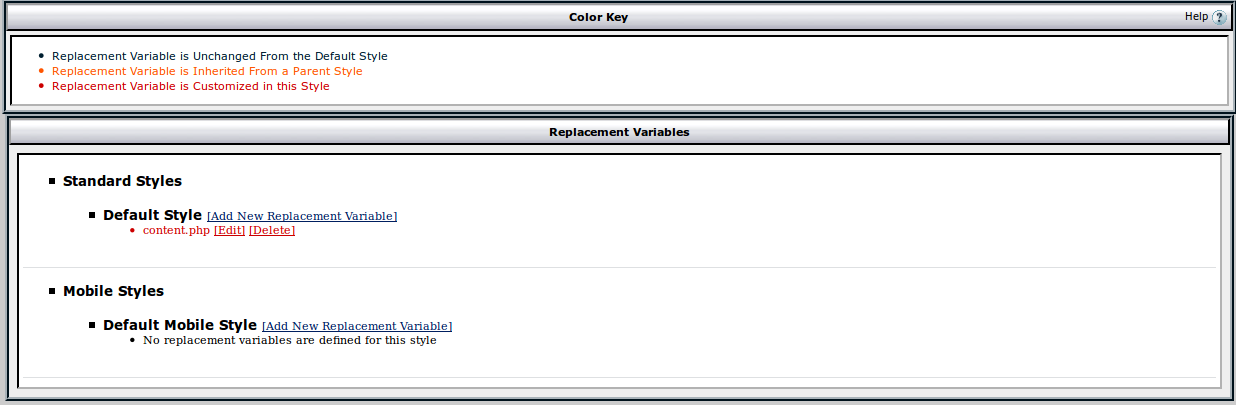This screenshot has height=405, width=1236.
Task: Select the Standard Styles heading
Action: point(122,181)
